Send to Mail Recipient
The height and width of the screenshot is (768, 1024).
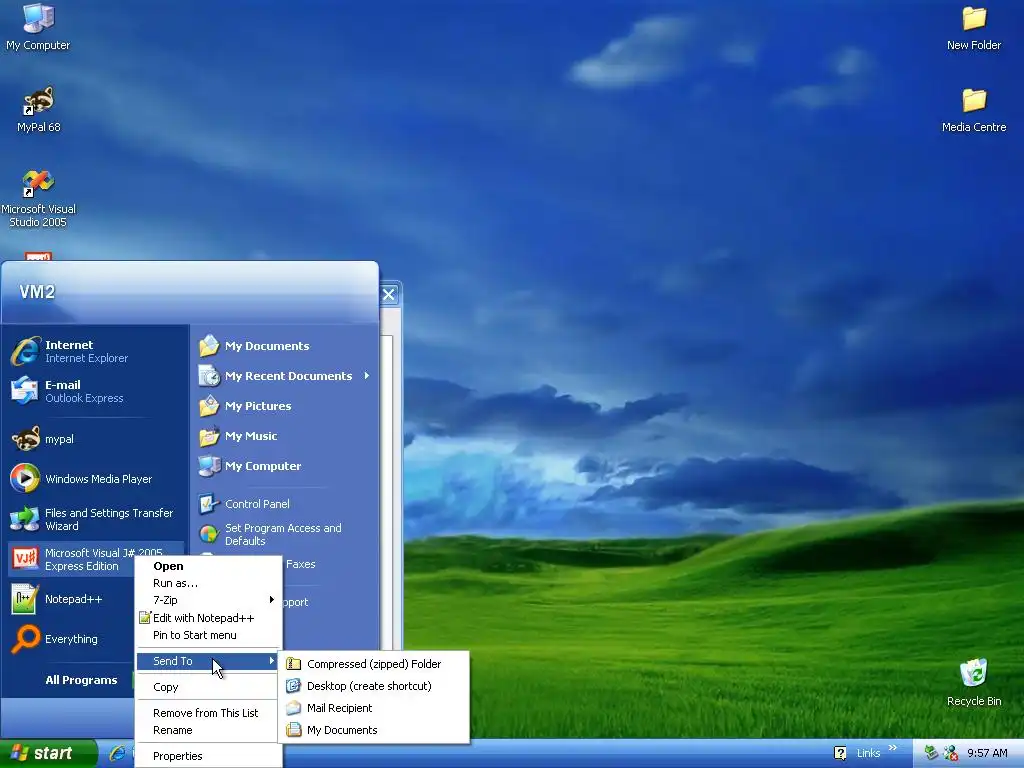374,708
